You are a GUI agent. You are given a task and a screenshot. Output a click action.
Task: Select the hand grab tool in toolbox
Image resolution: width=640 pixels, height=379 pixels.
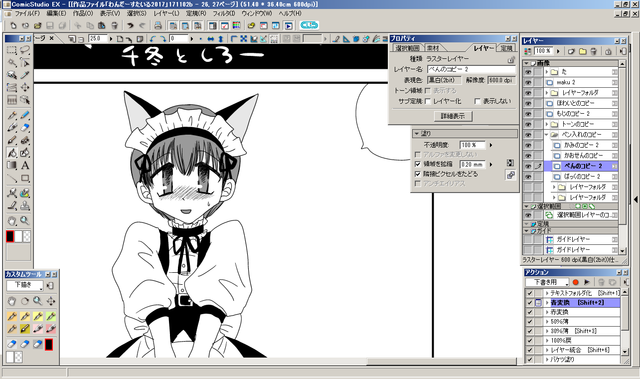(x=12, y=221)
